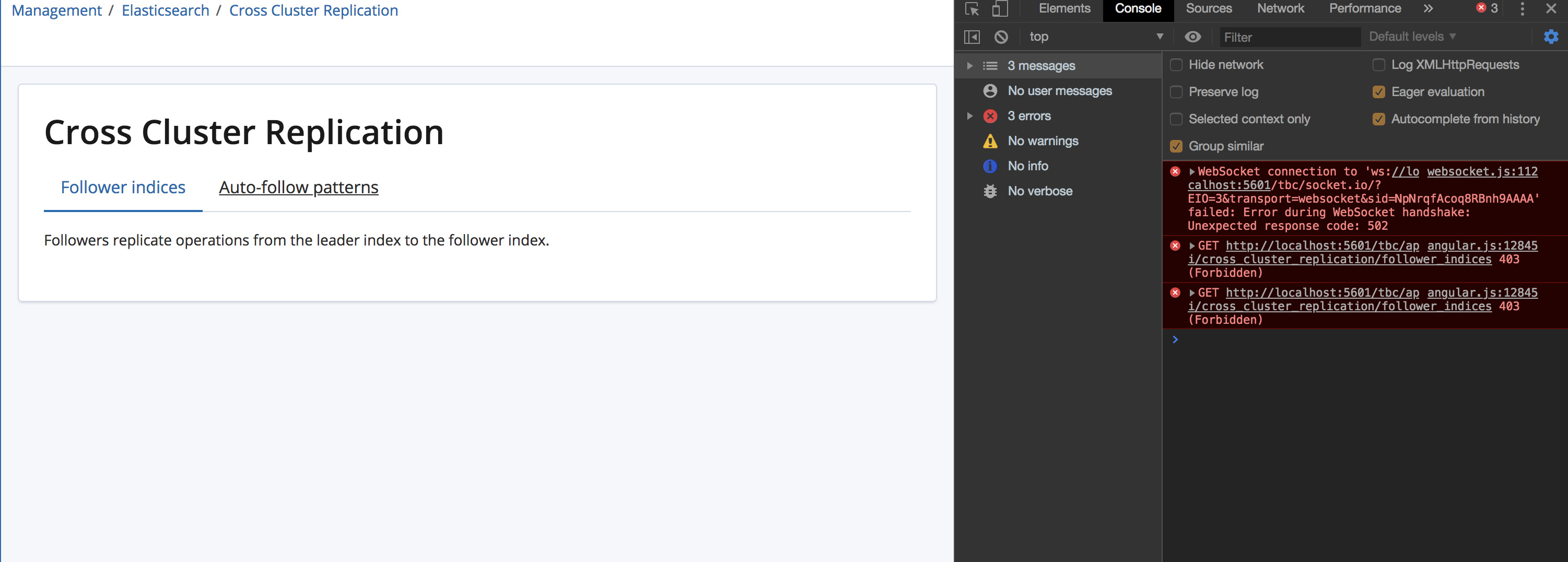This screenshot has width=1568, height=562.
Task: Open the Follower indices tab
Action: [123, 188]
